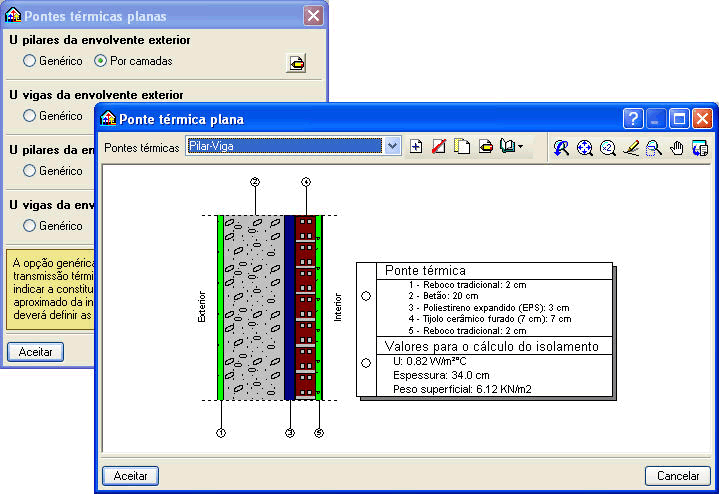Click the 'Espessura: 34.0 cm' value
719x494 pixels.
pyautogui.click(x=441, y=375)
